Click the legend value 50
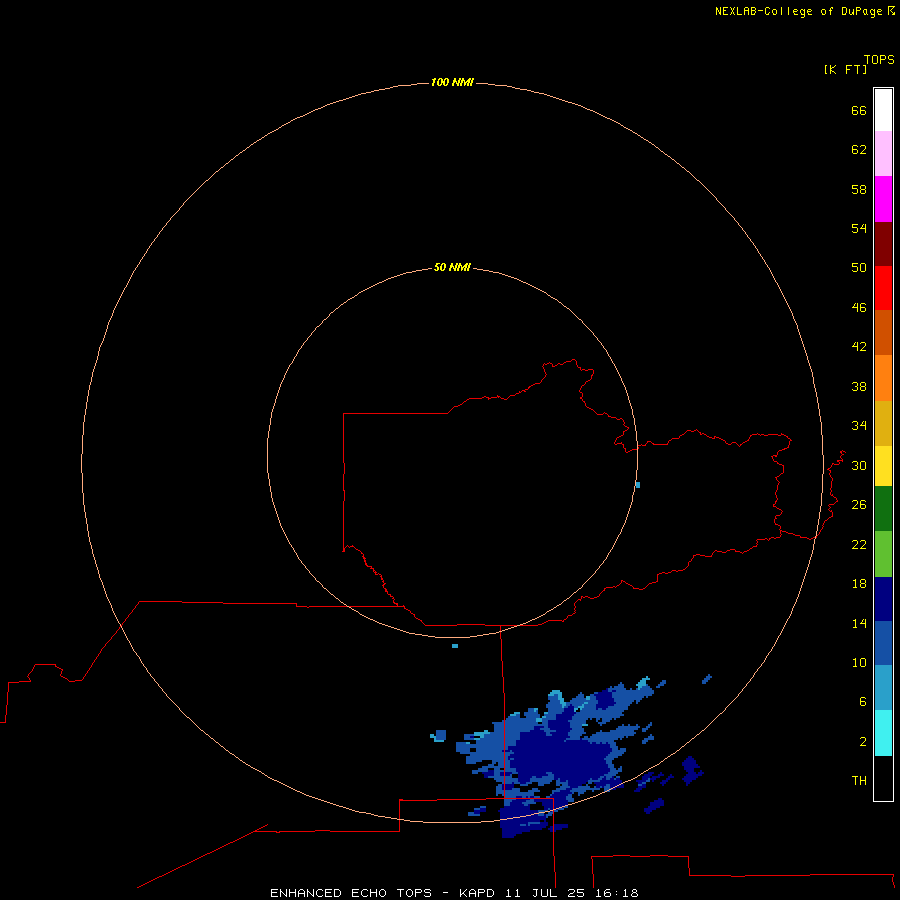The width and height of the screenshot is (900, 900). [859, 267]
